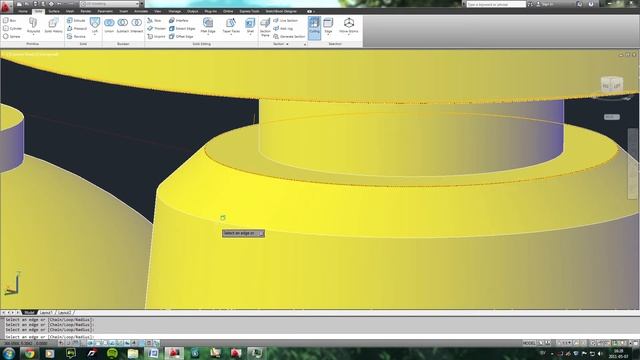The height and width of the screenshot is (360, 640).
Task: Open the AutoCAD application menu button
Action: (6, 7)
